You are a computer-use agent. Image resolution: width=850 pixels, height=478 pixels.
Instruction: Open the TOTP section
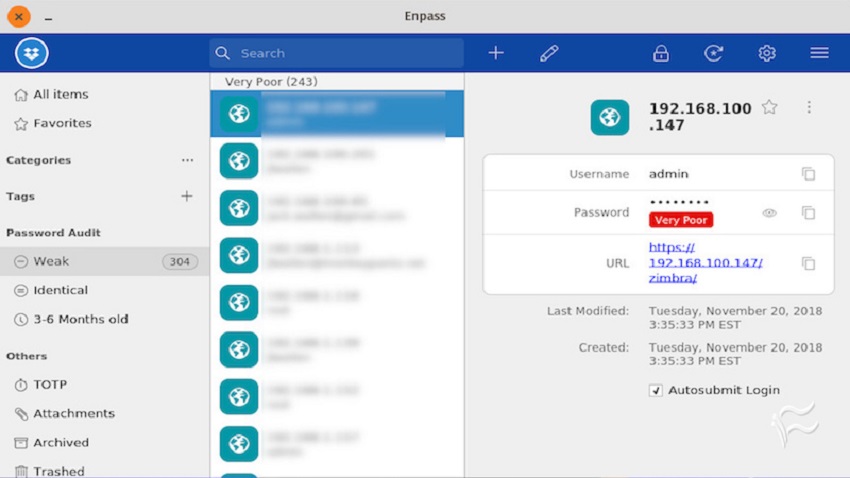point(105,385)
